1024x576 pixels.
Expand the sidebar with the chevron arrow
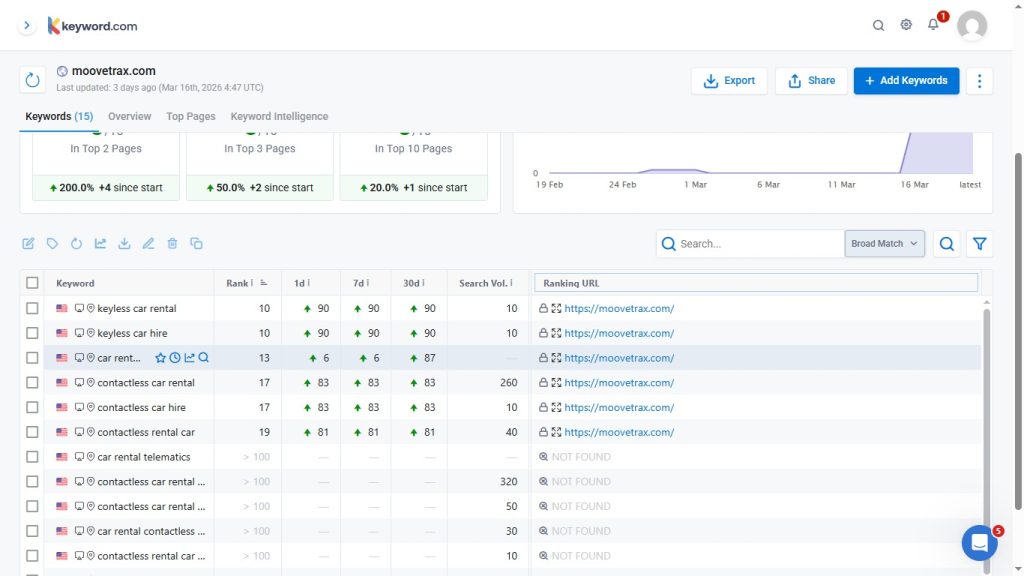(27, 25)
